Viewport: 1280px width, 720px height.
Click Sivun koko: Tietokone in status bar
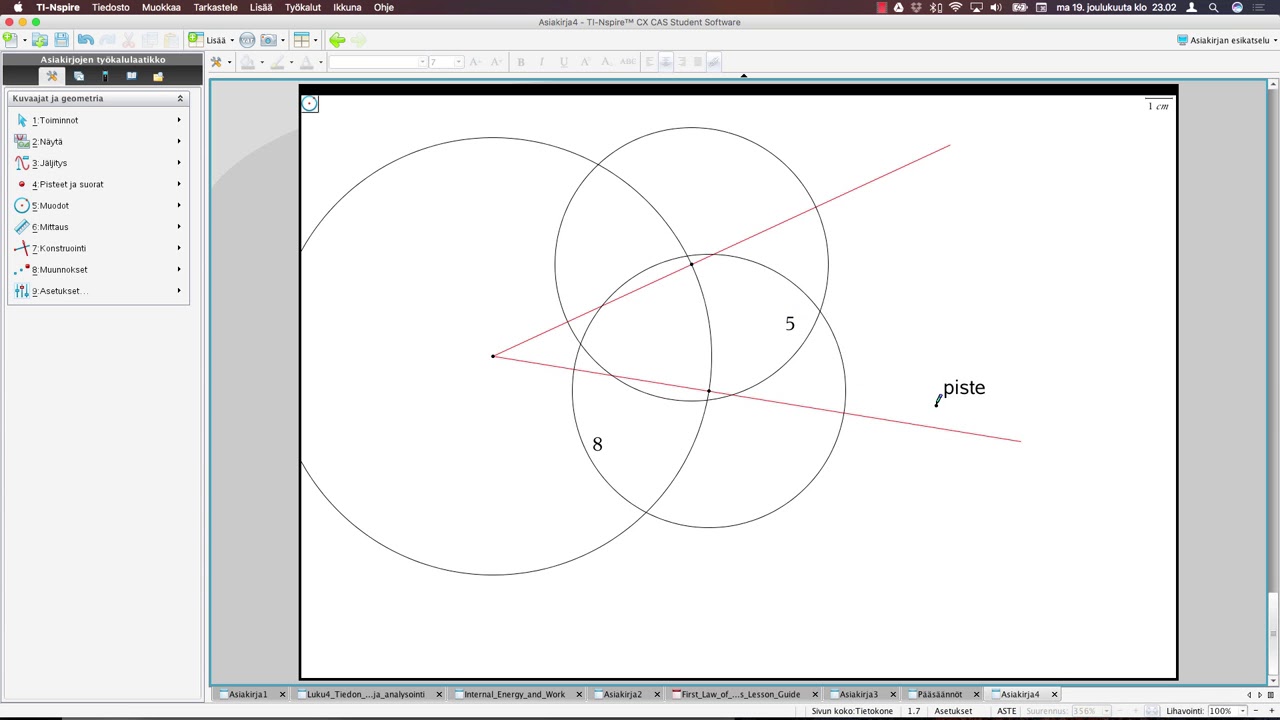pos(852,711)
